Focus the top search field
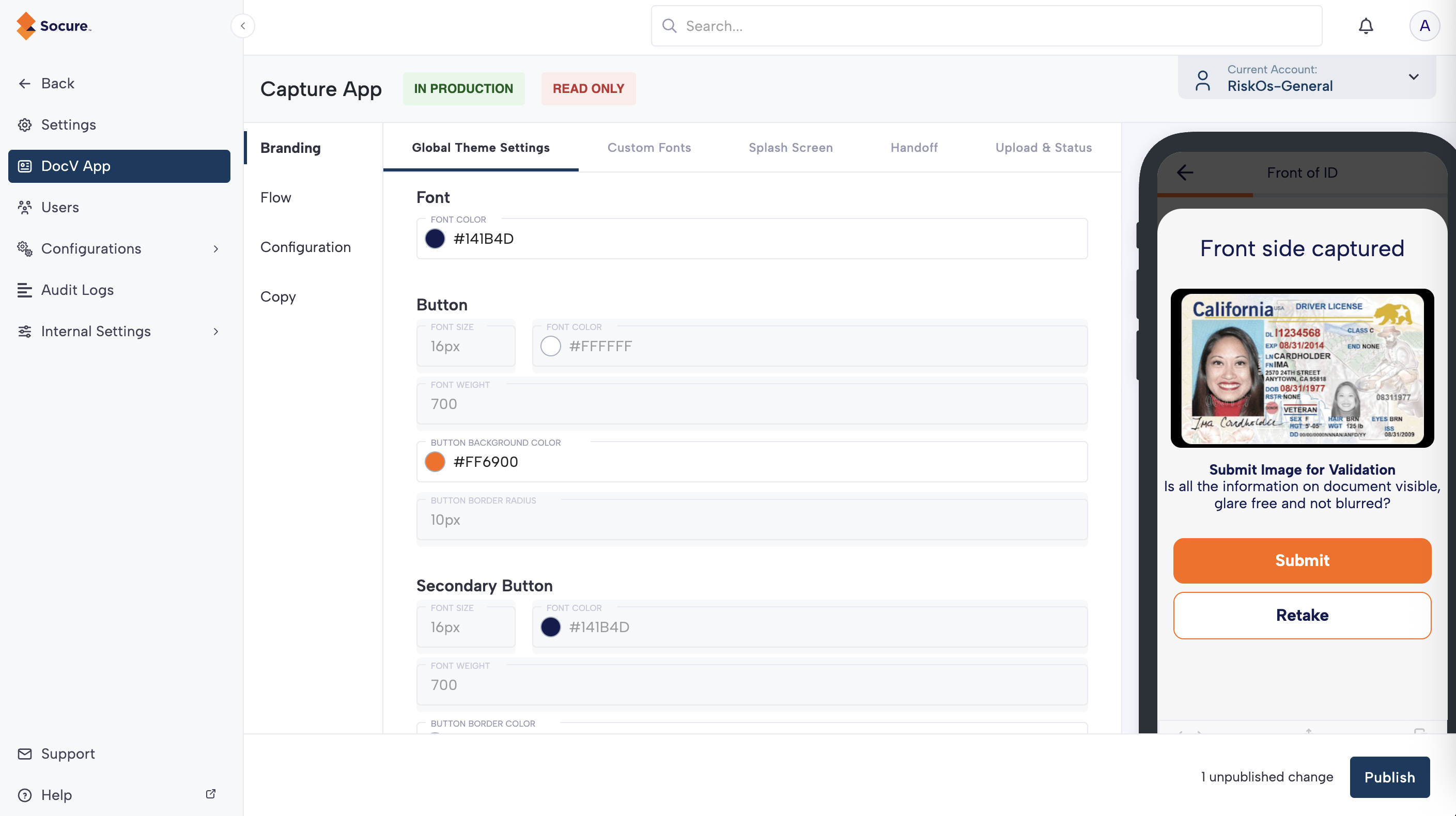1456x816 pixels. click(x=986, y=26)
